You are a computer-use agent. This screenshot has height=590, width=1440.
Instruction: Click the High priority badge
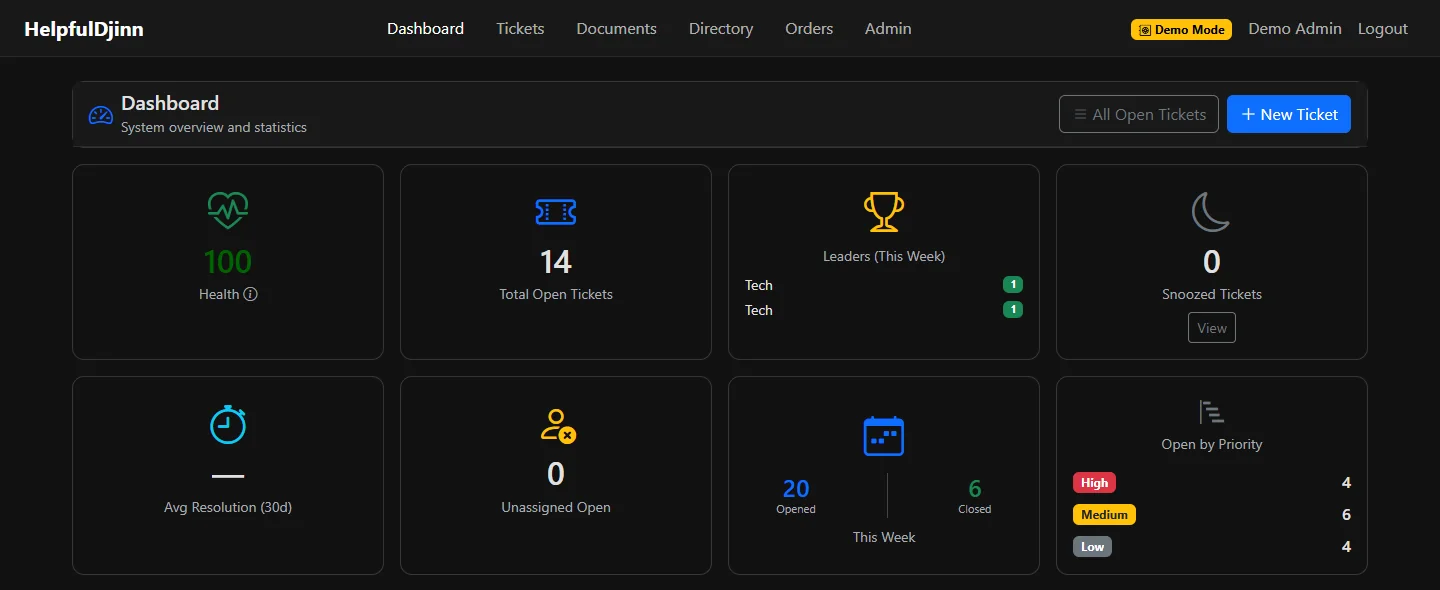pyautogui.click(x=1094, y=483)
